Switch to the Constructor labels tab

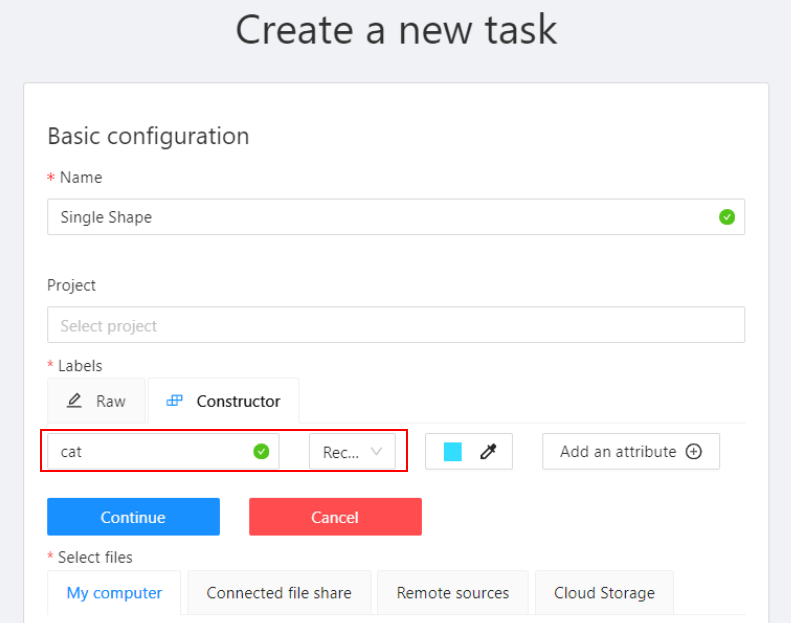point(223,401)
